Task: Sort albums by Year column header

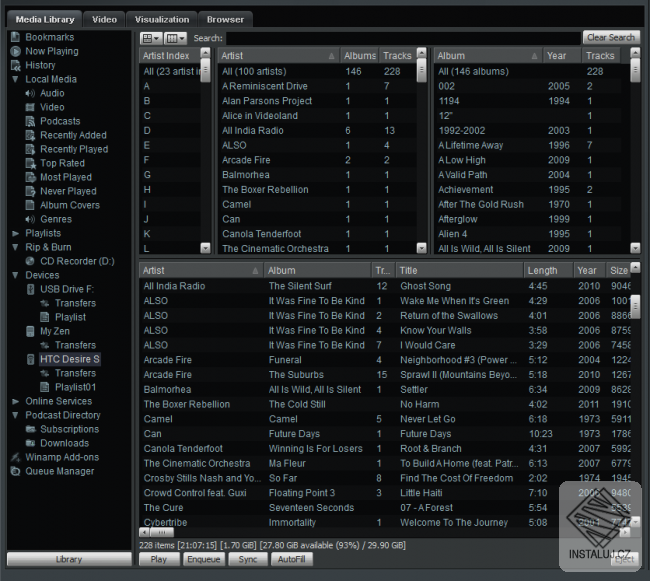Action: coord(561,56)
